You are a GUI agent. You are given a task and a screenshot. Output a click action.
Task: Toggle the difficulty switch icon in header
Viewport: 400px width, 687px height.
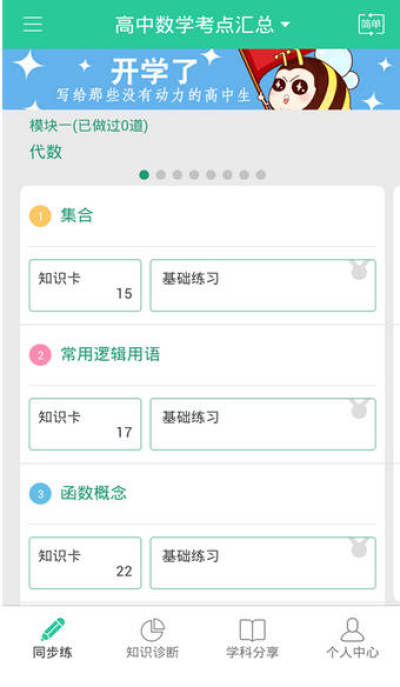pos(371,24)
